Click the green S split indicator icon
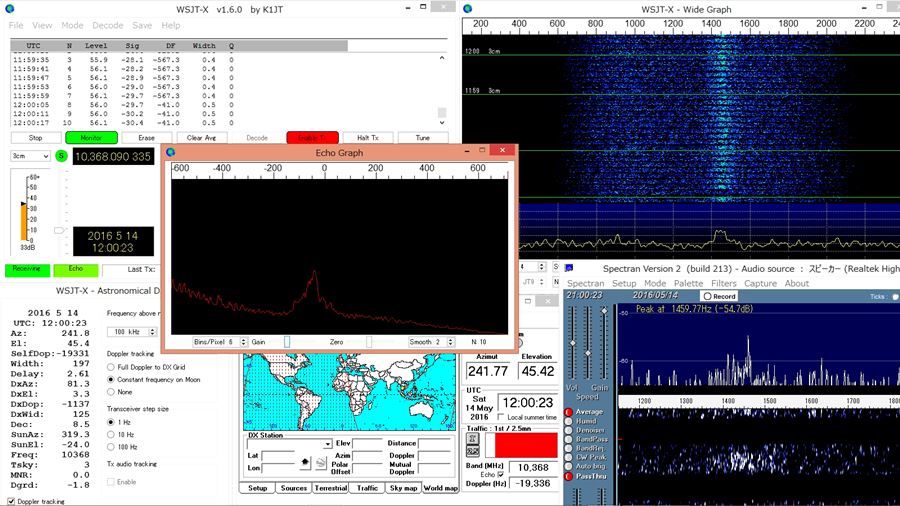The width and height of the screenshot is (900, 506). (x=61, y=156)
